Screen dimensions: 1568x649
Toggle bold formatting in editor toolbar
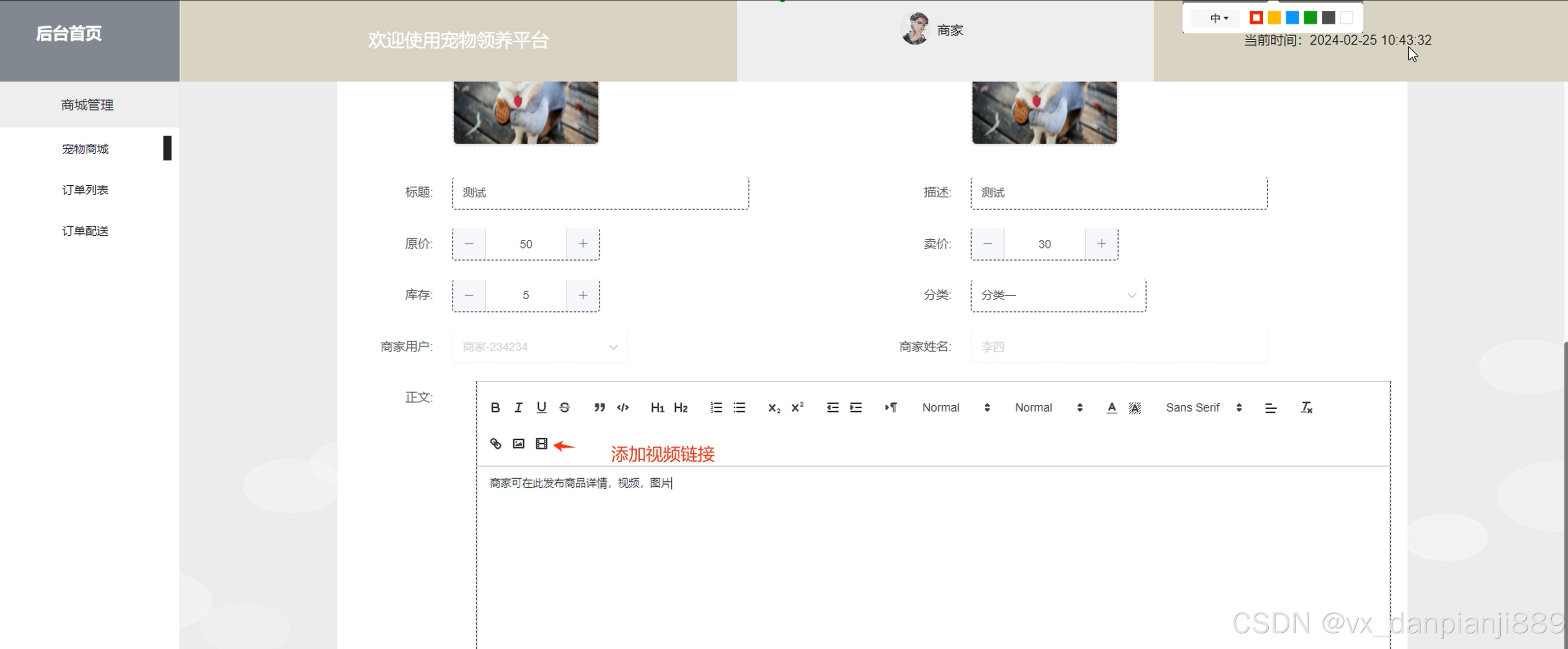pos(495,407)
